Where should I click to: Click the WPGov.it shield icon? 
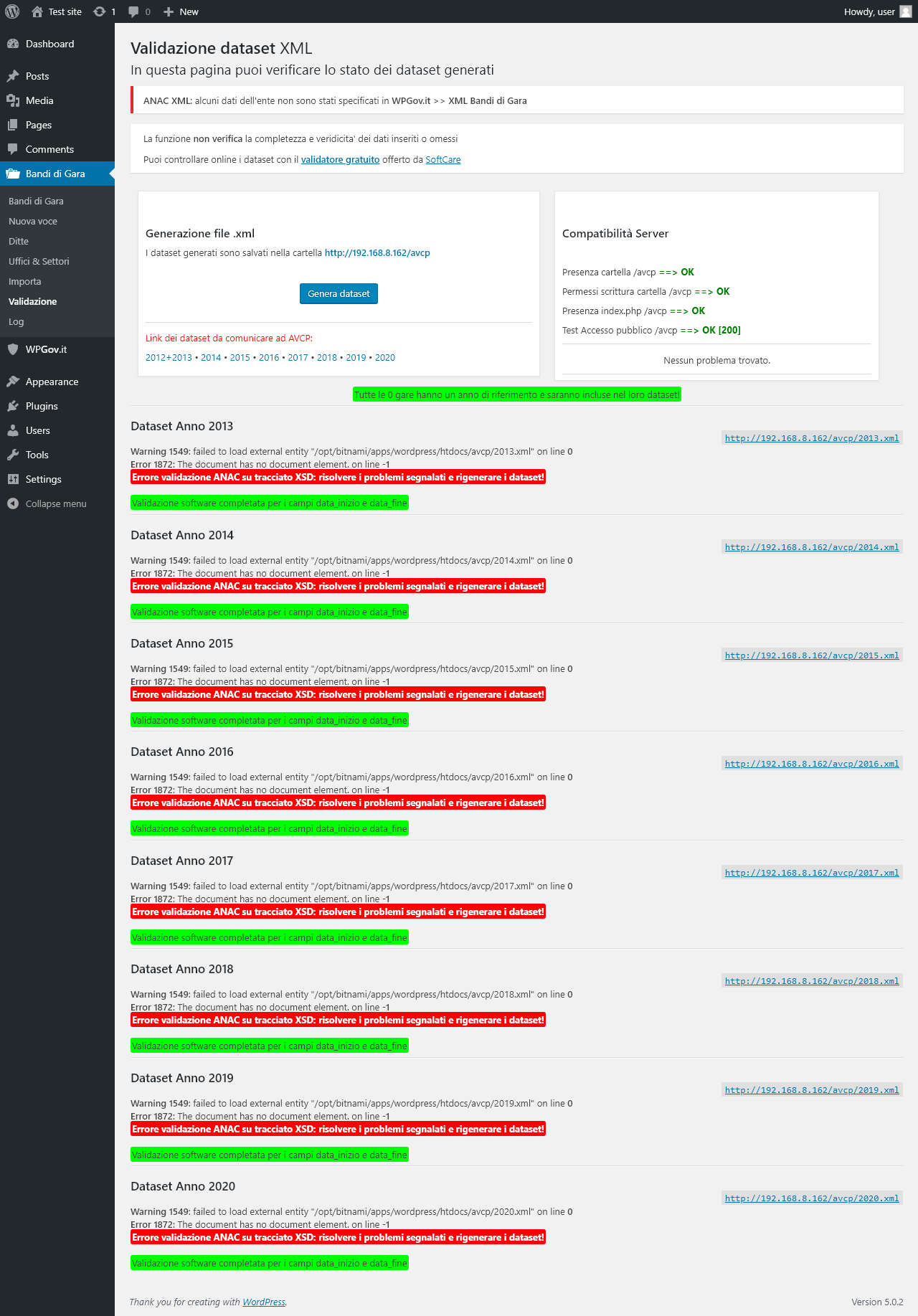13,349
